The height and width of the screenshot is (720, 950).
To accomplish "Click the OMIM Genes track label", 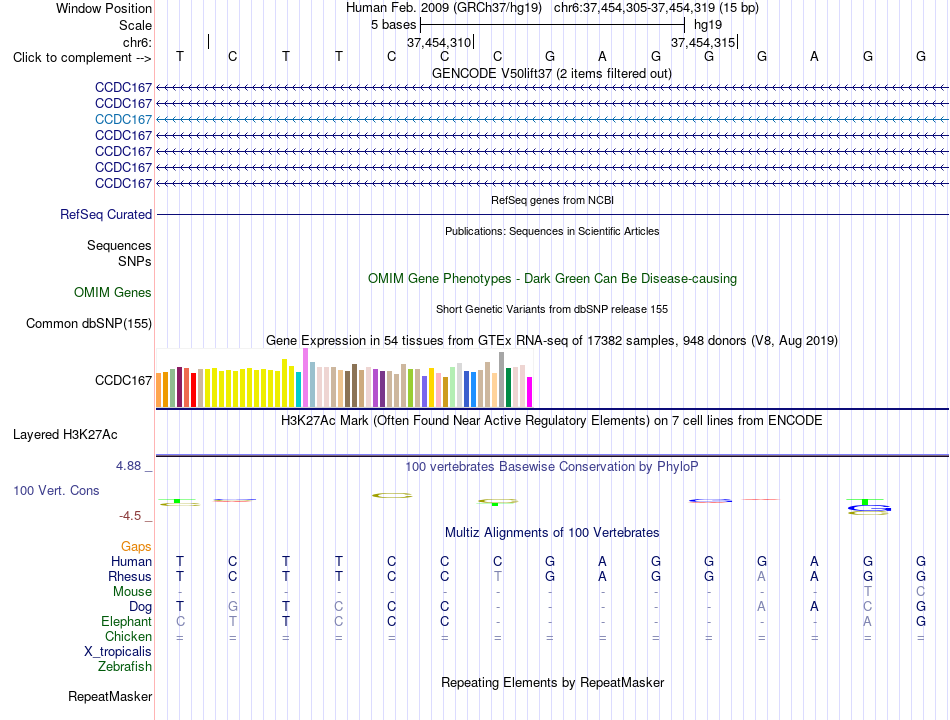I will click(113, 292).
